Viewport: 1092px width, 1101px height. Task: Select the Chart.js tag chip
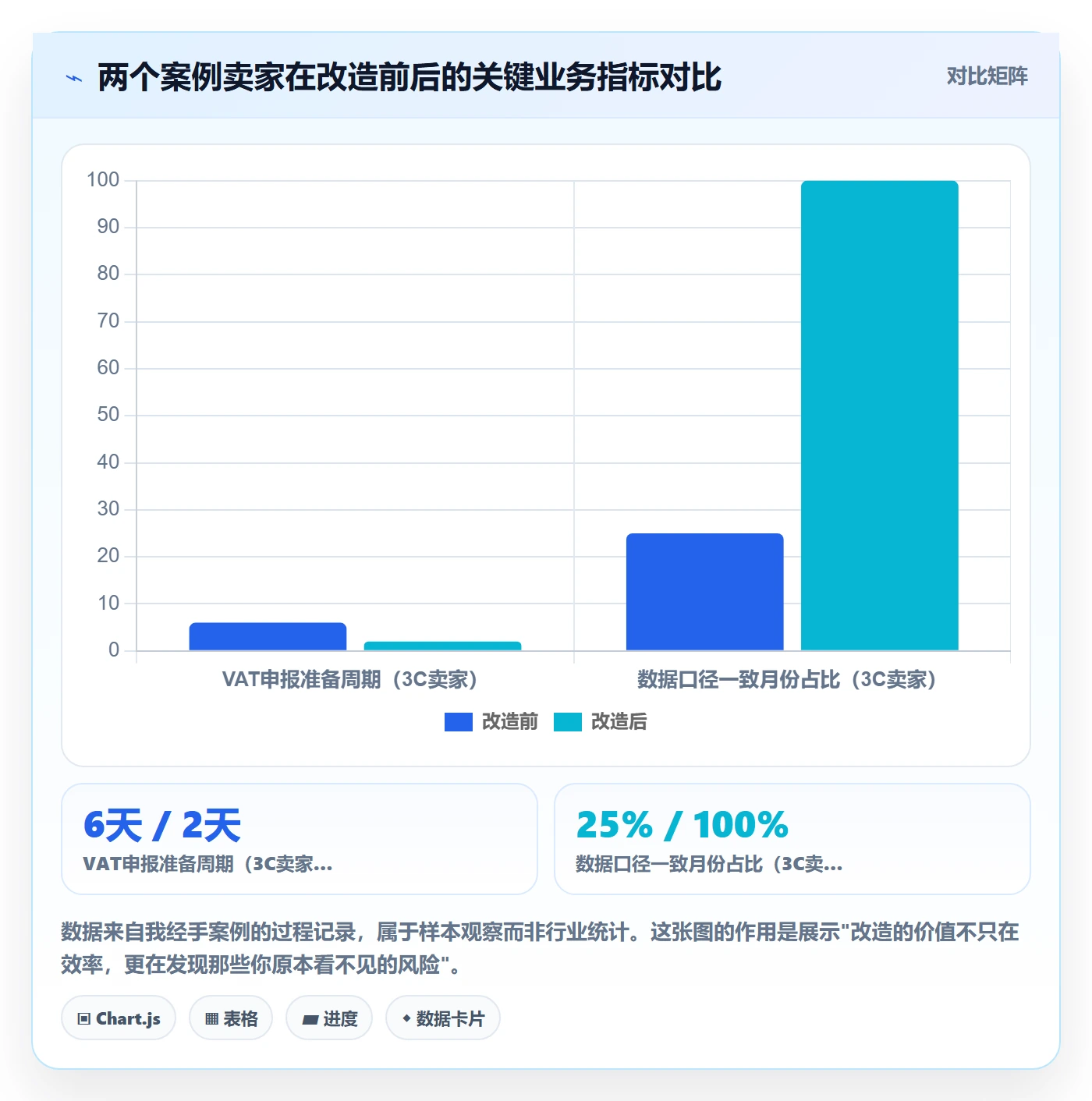point(119,1018)
